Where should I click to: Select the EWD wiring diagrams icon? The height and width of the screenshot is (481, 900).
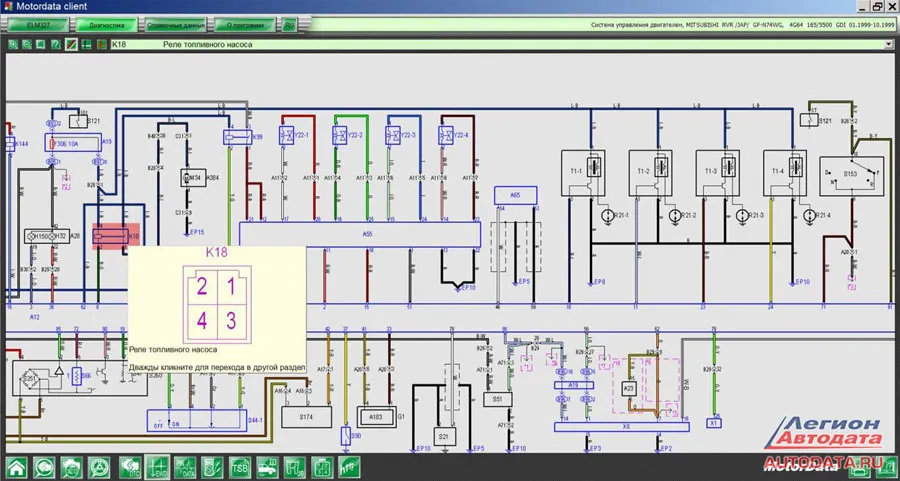click(x=157, y=468)
